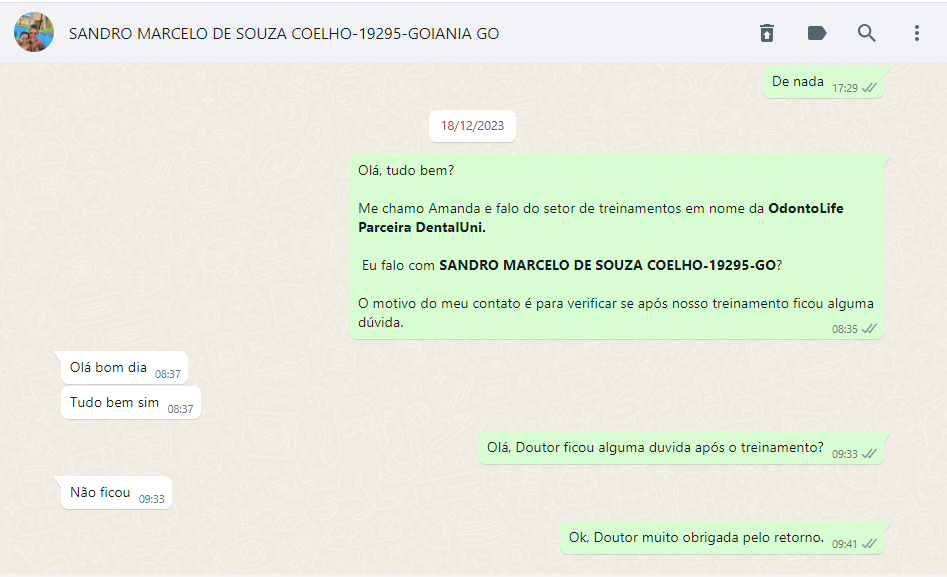The width and height of the screenshot is (947, 577).
Task: Open the three-dot more options menu
Action: coord(916,33)
